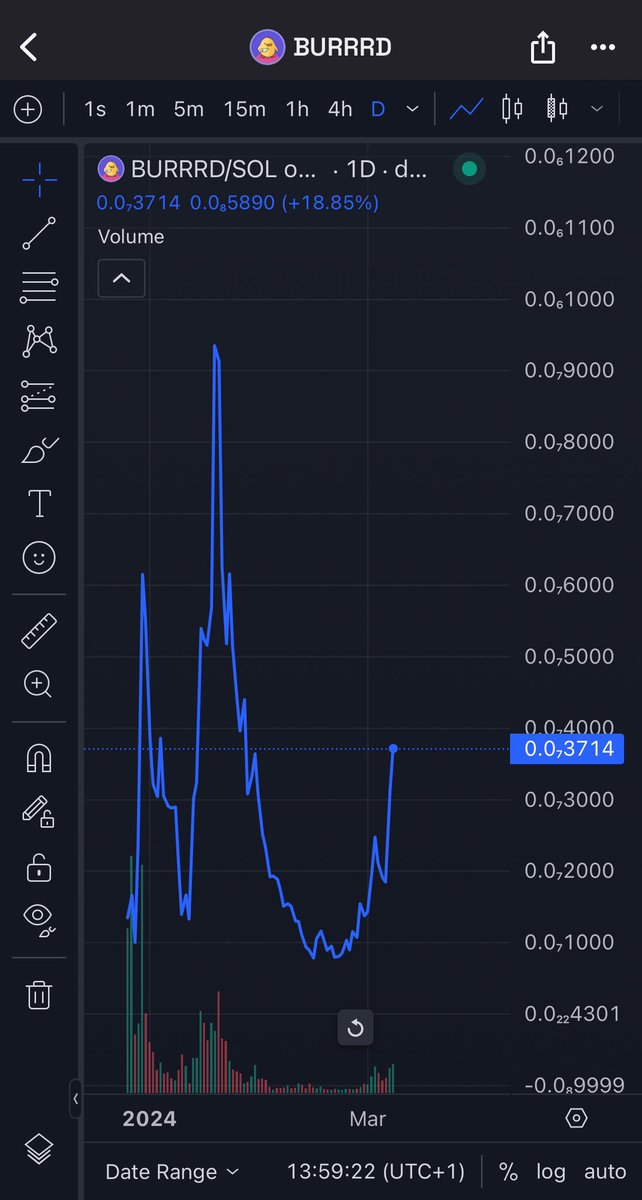Viewport: 642px width, 1200px height.
Task: Go back with the back arrow
Action: (x=29, y=46)
